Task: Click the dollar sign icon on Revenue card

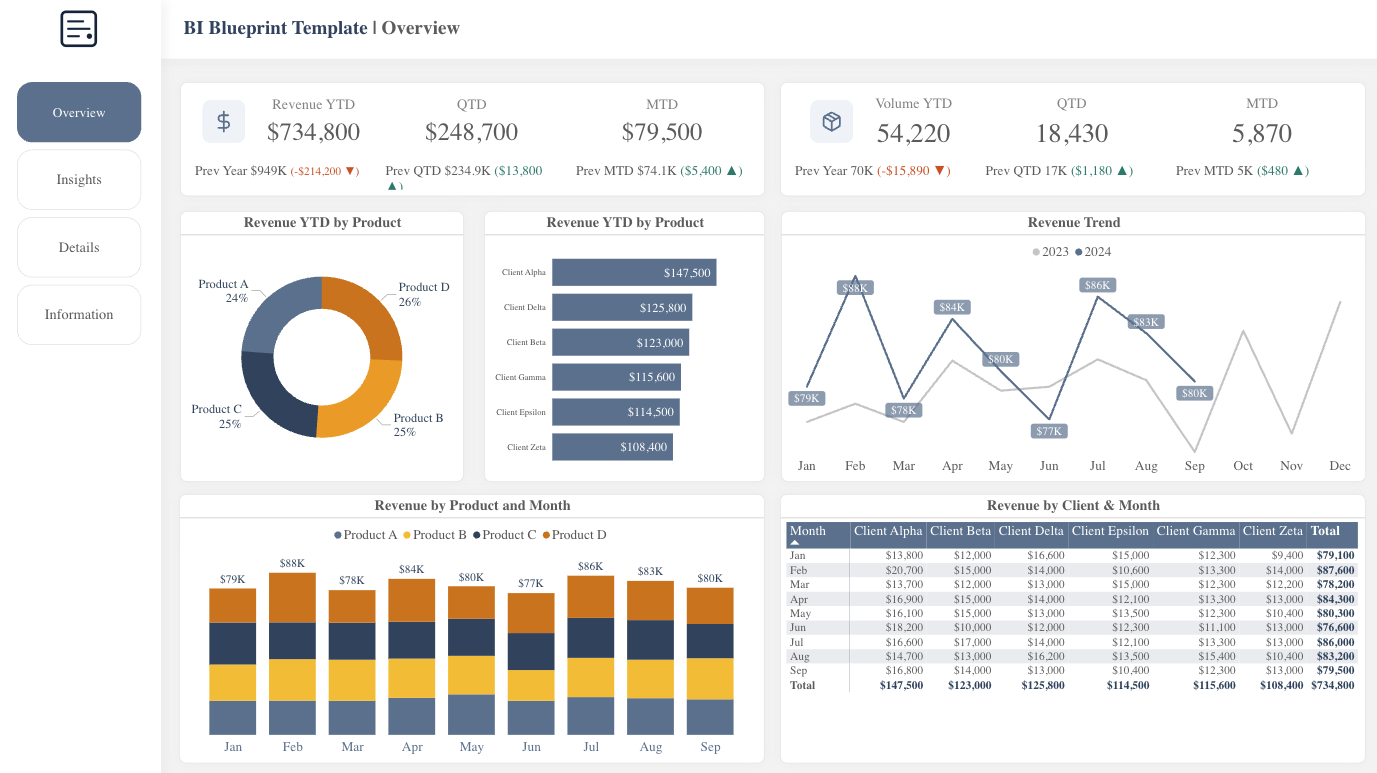Action: pyautogui.click(x=223, y=121)
